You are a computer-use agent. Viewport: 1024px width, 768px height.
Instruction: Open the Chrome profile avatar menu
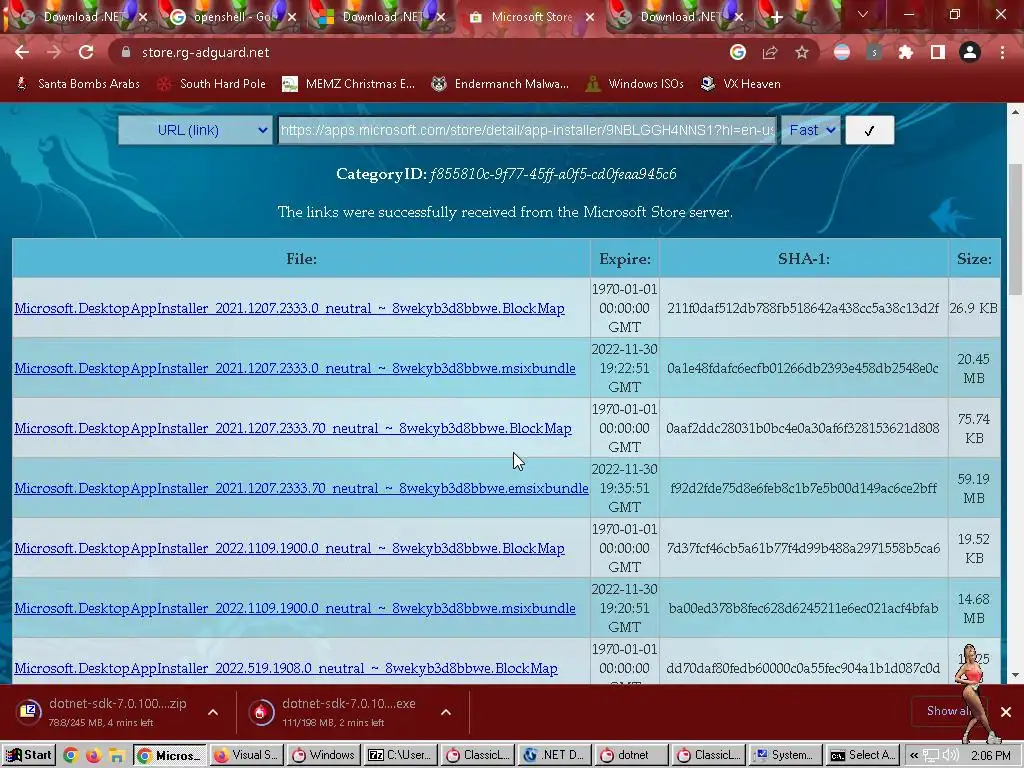pyautogui.click(x=970, y=52)
